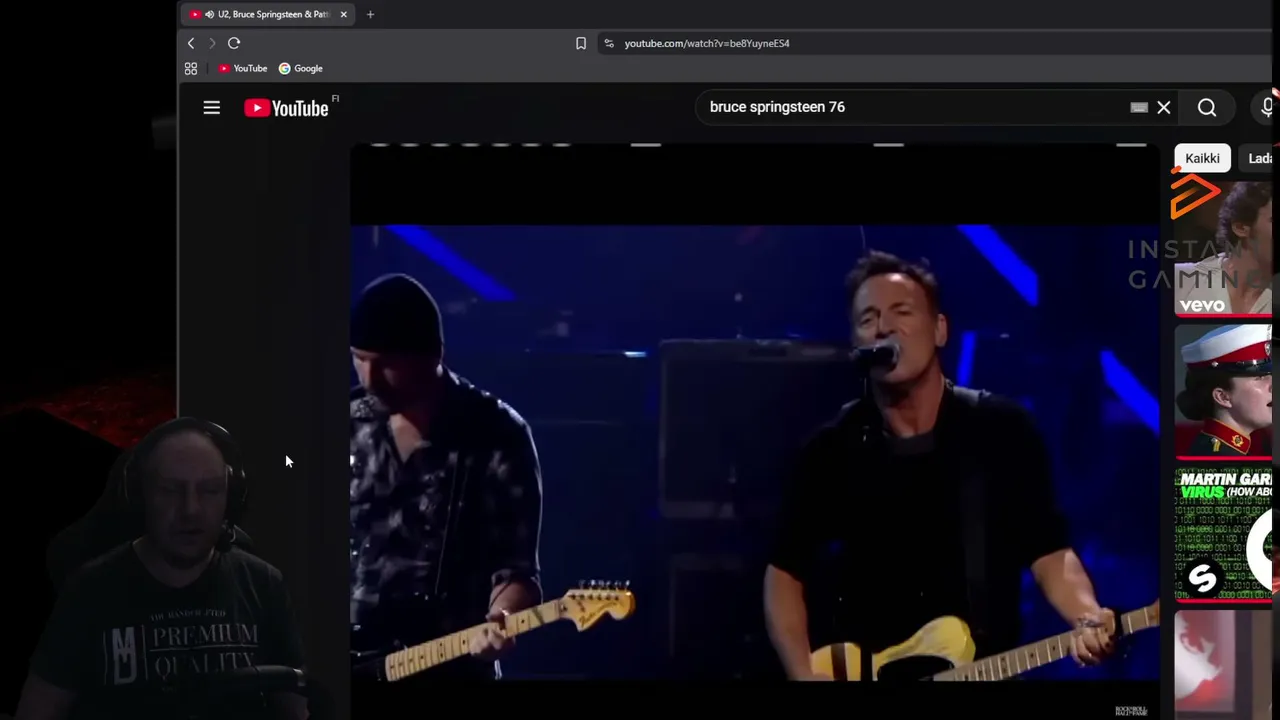Open a new browser tab
Image resolution: width=1280 pixels, height=720 pixels.
[x=370, y=14]
